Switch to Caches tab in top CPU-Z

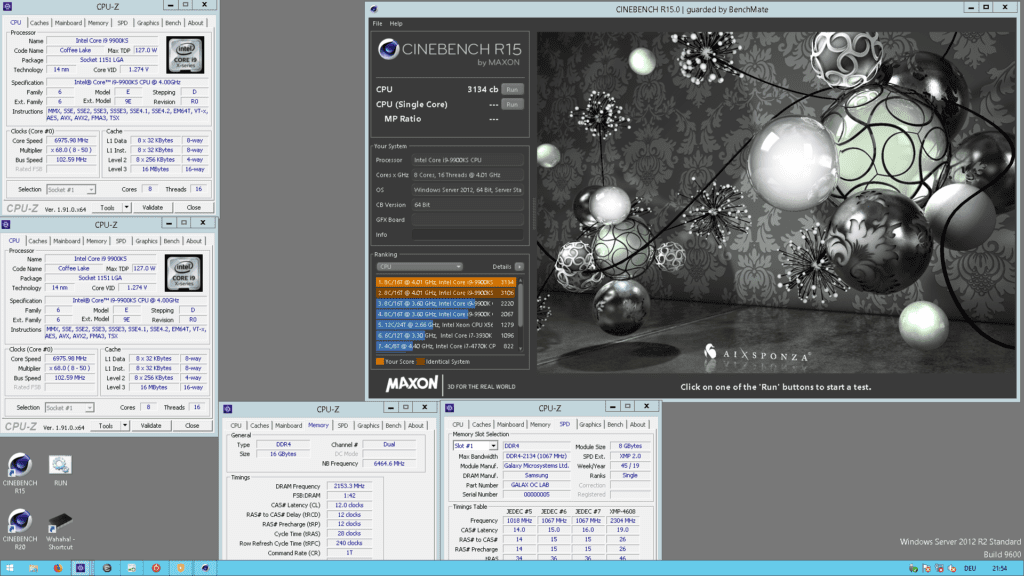(39, 23)
